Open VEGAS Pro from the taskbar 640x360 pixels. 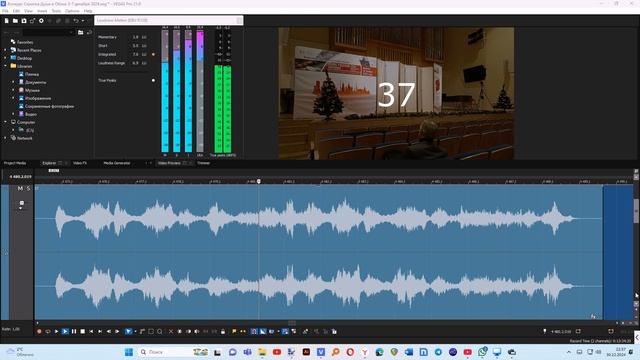coord(321,352)
